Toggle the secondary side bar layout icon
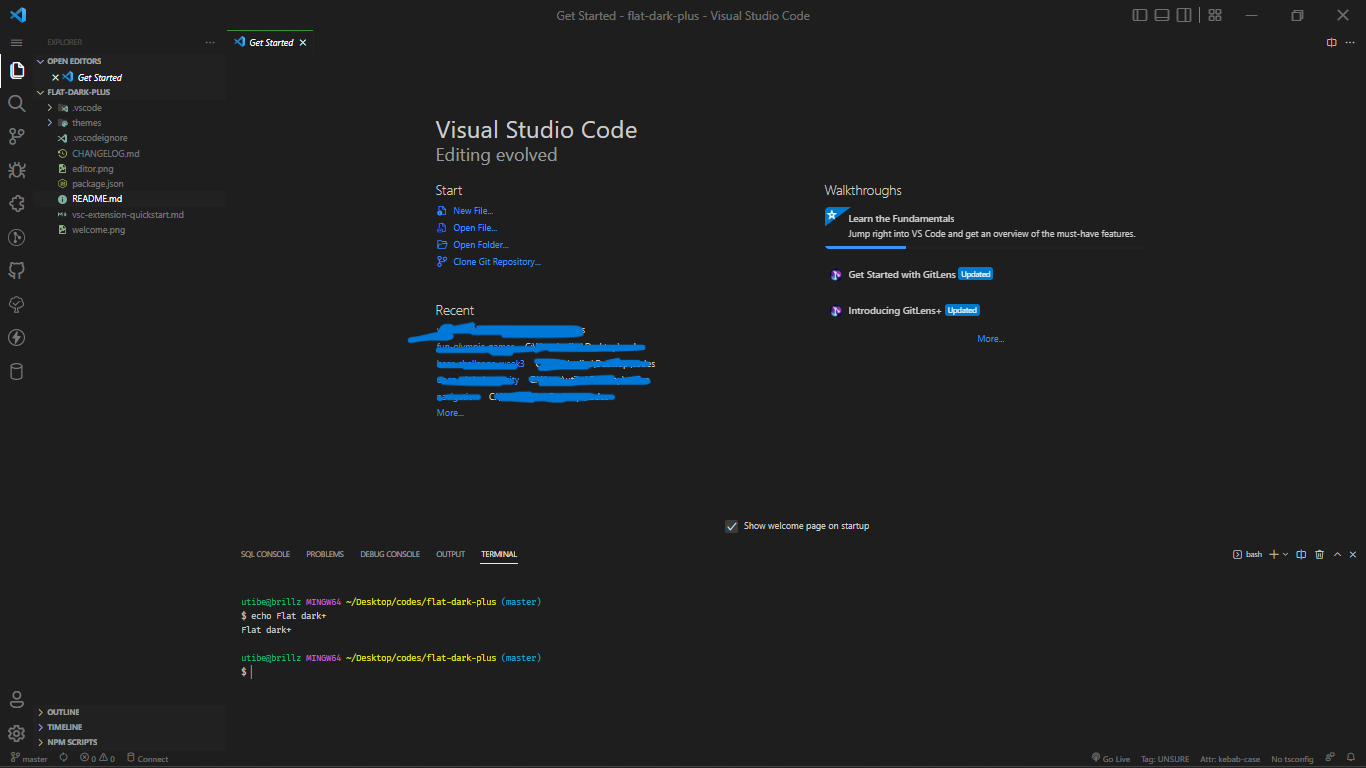 coord(1184,15)
